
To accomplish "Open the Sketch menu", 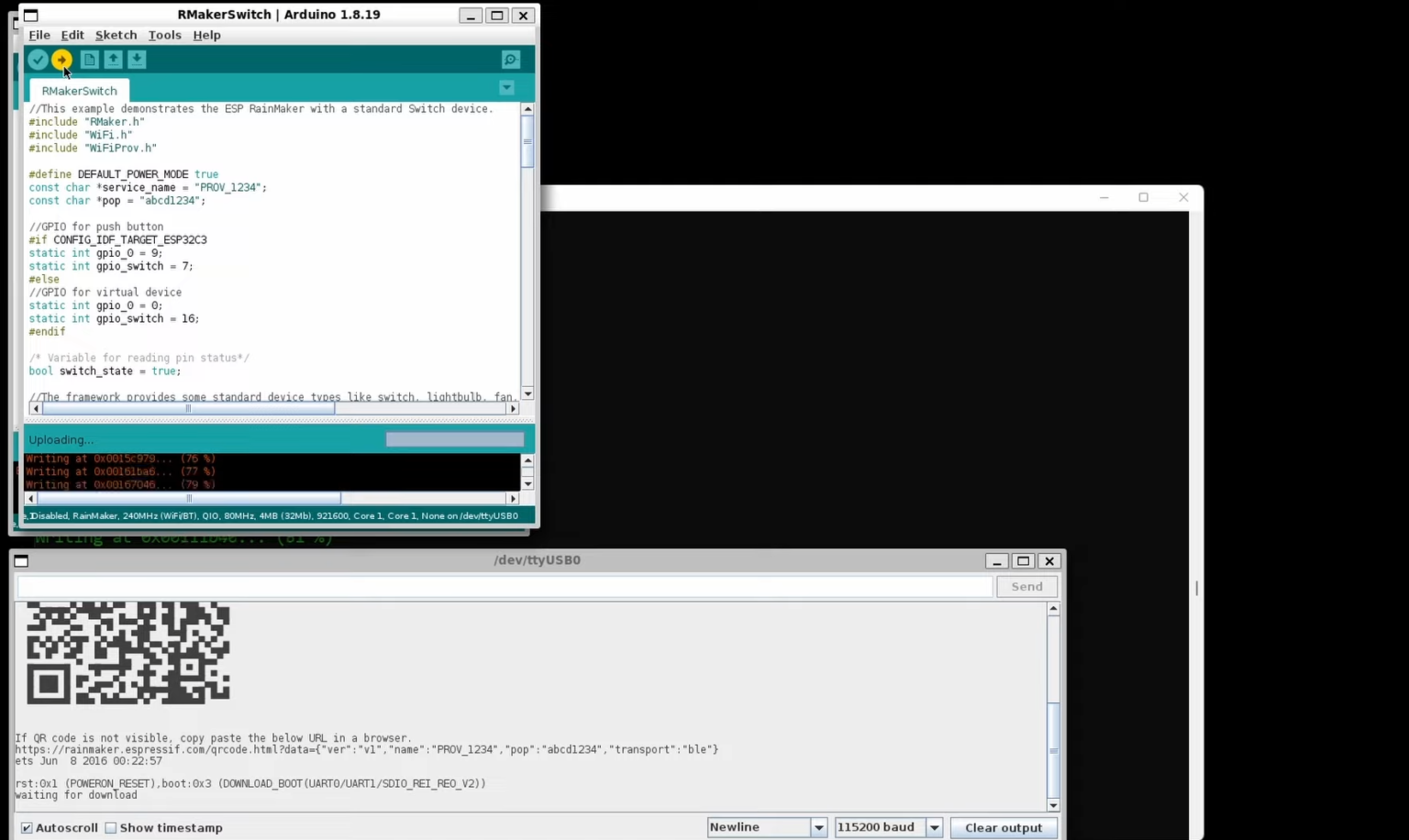I will tap(116, 35).
